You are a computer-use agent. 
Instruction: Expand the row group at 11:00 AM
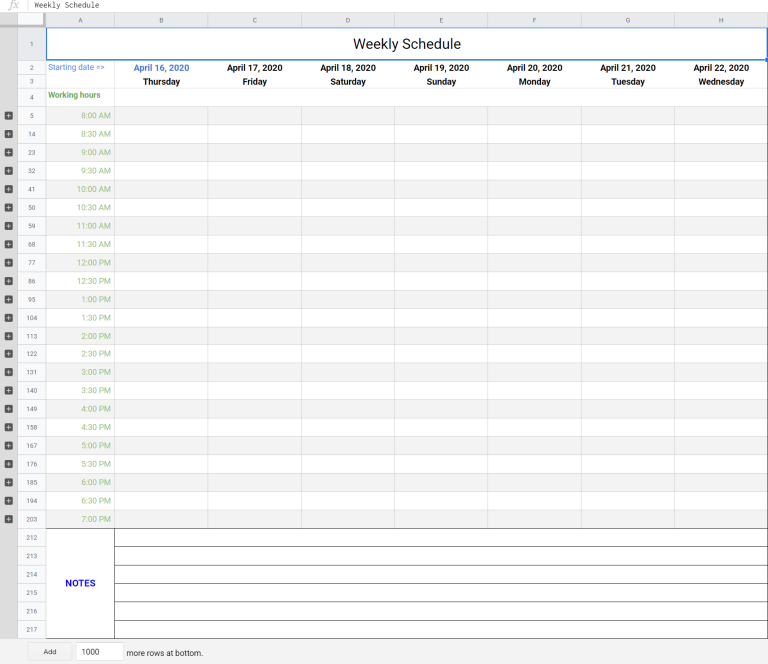9,226
